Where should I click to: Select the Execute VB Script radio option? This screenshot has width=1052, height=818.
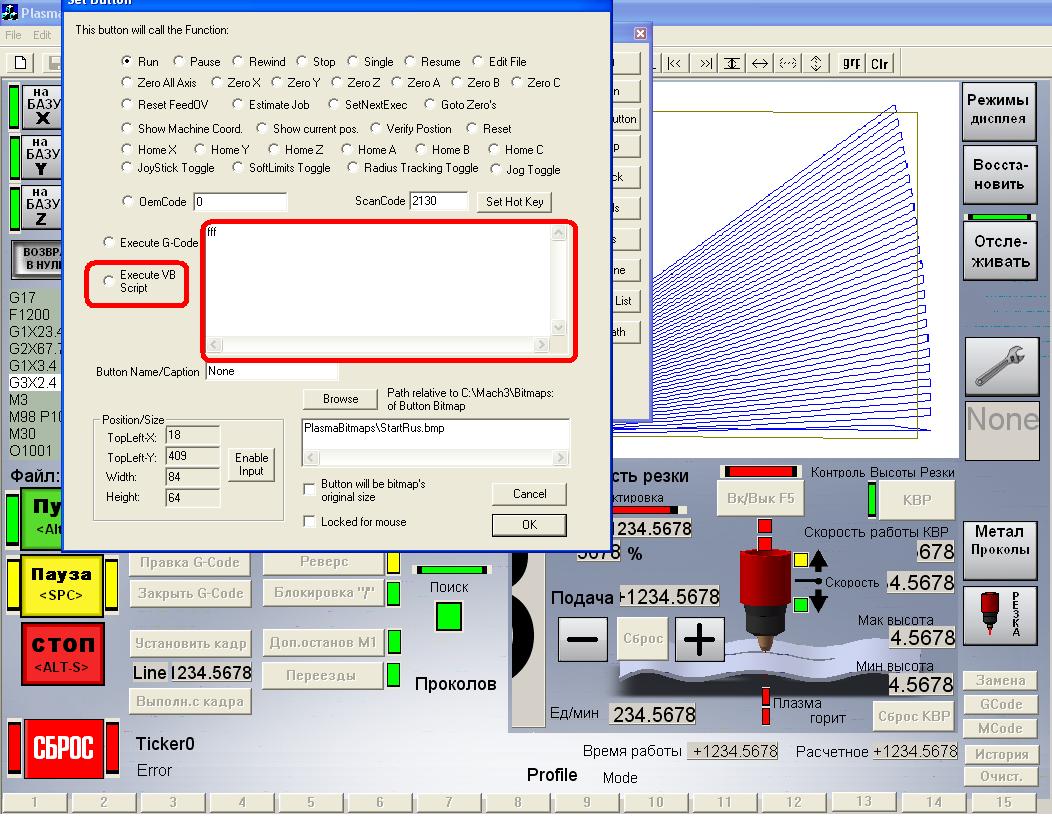coord(109,280)
